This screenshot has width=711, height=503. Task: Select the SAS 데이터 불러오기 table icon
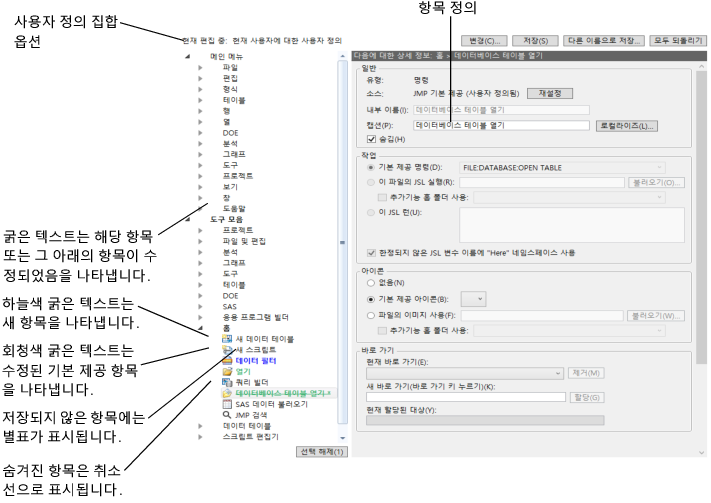coord(227,404)
